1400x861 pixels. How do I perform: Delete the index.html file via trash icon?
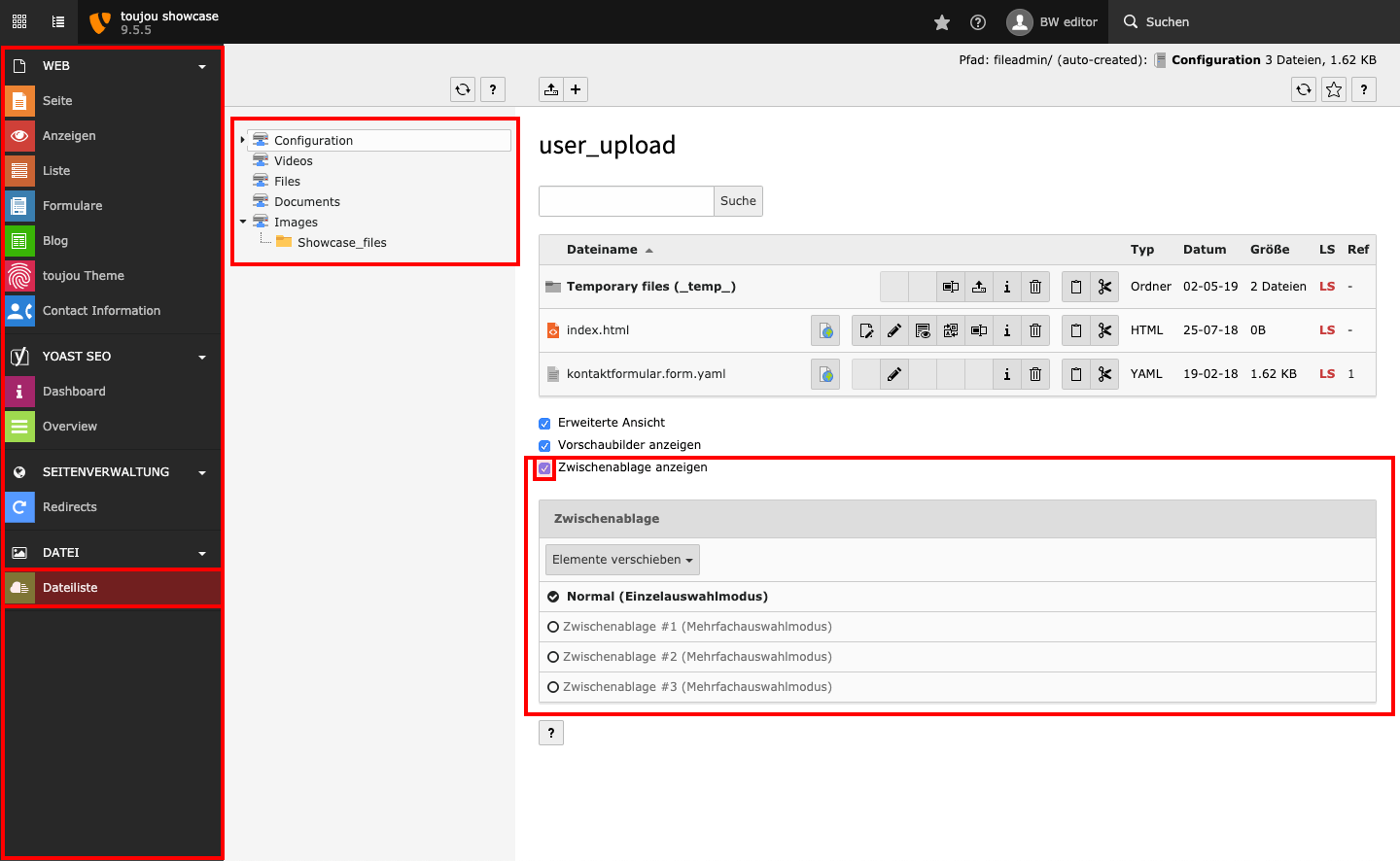click(x=1035, y=330)
